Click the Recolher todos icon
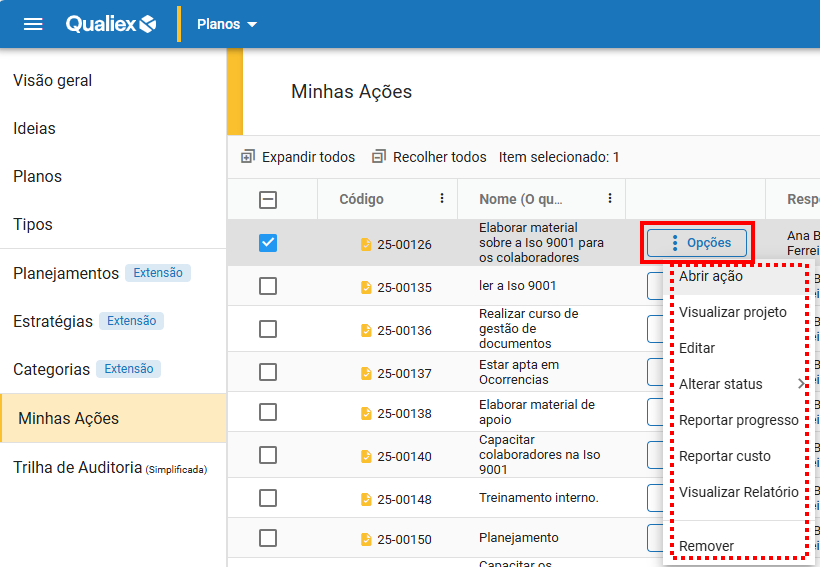The width and height of the screenshot is (820, 567). pos(379,157)
